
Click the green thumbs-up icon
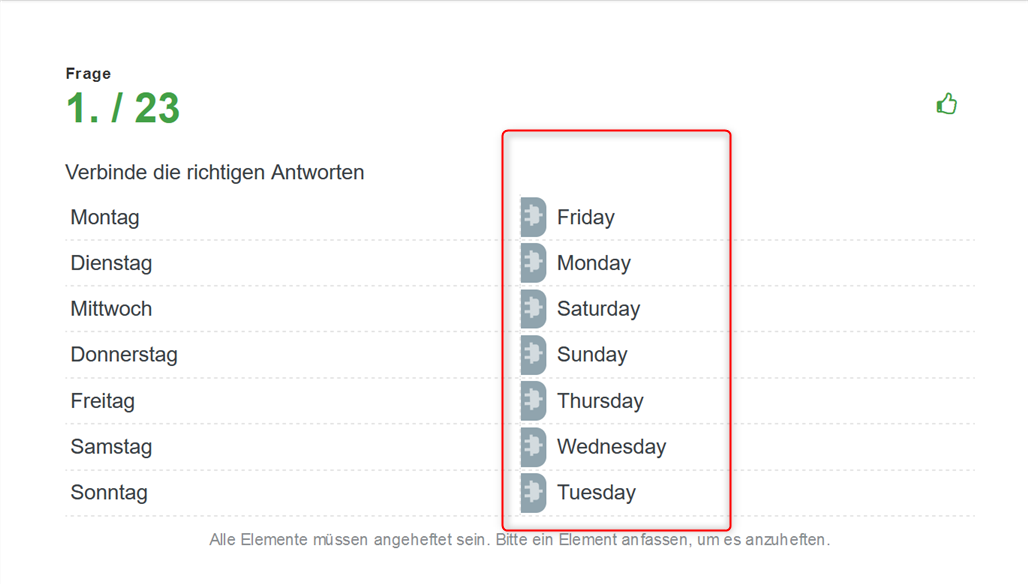[x=946, y=104]
